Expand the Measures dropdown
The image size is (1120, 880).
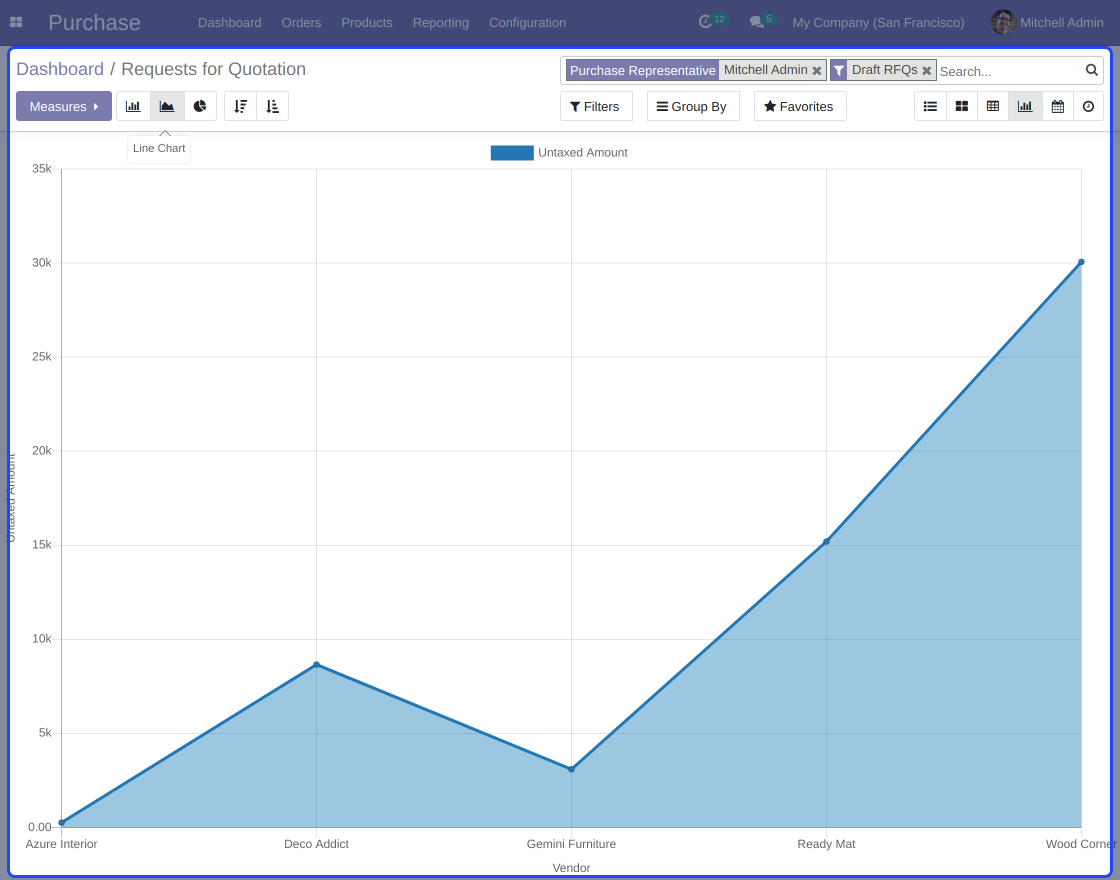[64, 106]
